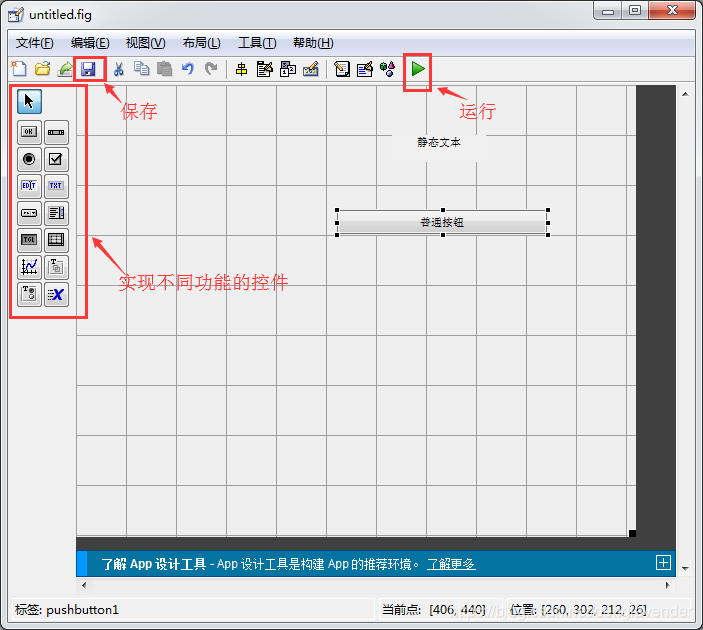Viewport: 703px width, 630px height.
Task: Select the Push Button (OK) component
Action: click(x=29, y=132)
